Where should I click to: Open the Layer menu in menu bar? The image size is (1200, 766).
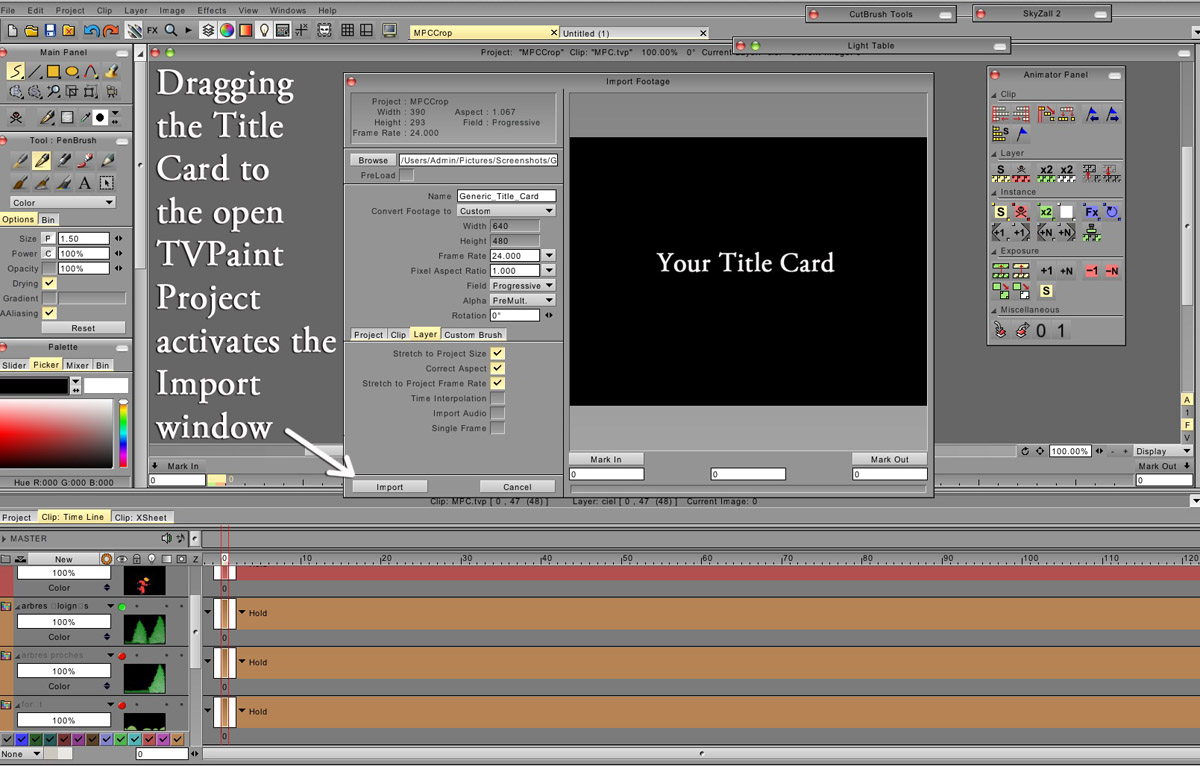point(136,10)
